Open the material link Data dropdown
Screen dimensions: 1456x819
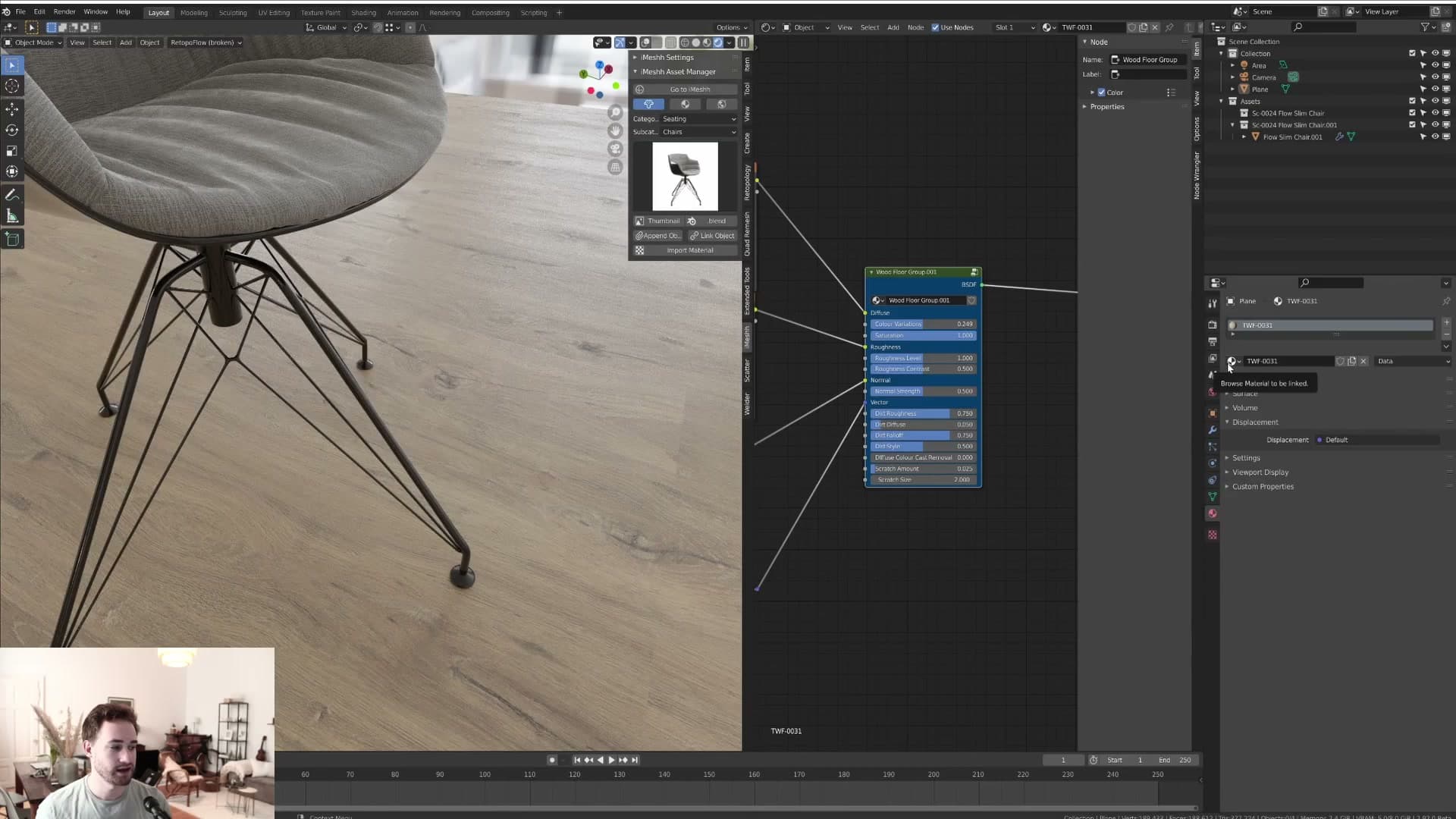1414,361
